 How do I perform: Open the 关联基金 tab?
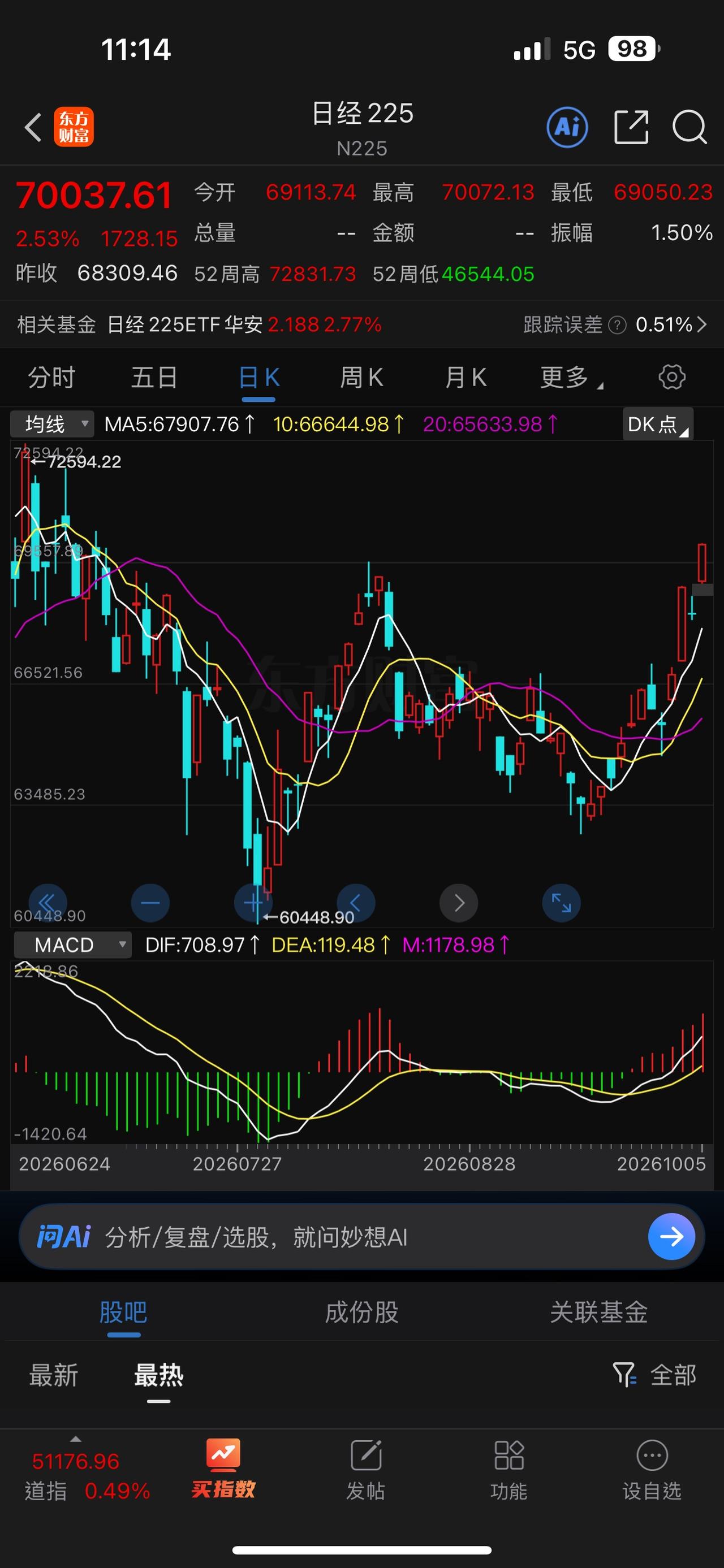(598, 1313)
